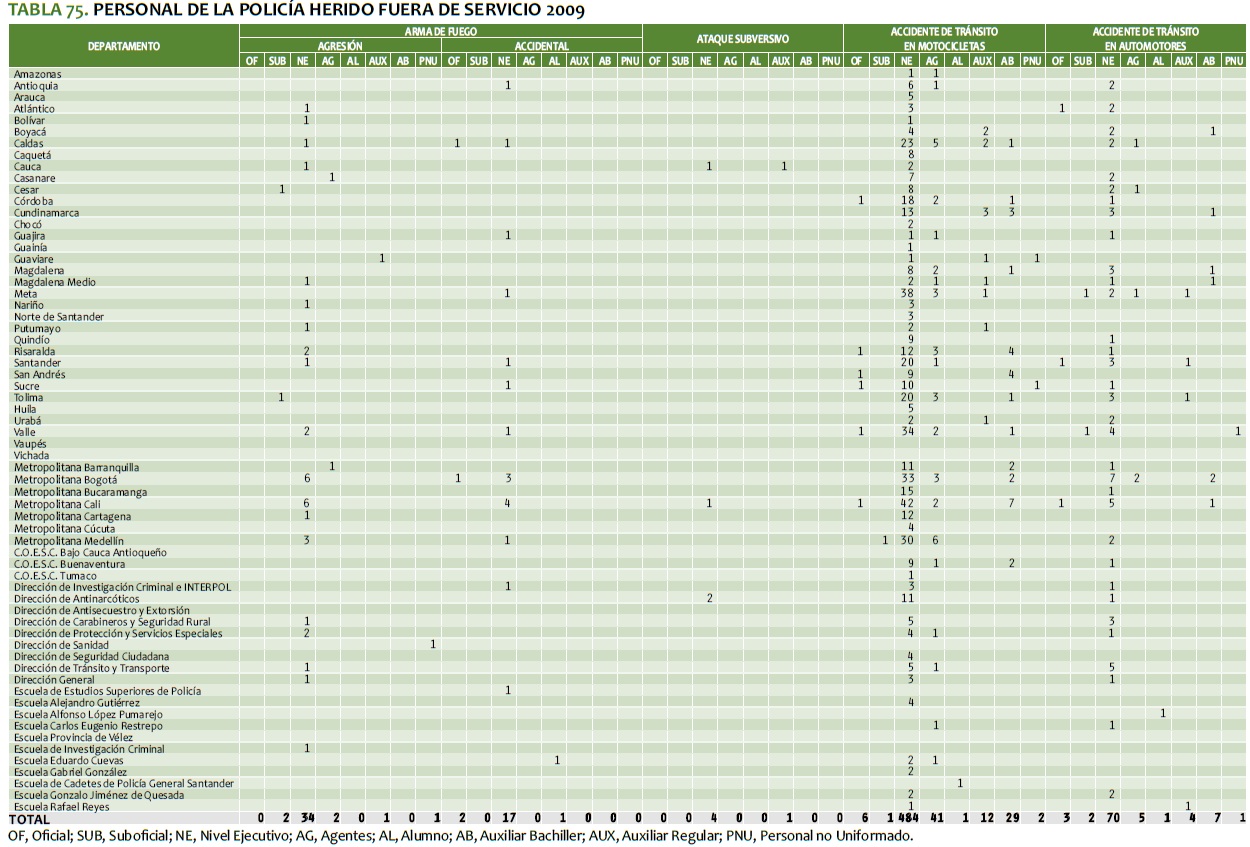1250x847 pixels.
Task: Click the value 38 in the Meta row
Action: [x=909, y=293]
